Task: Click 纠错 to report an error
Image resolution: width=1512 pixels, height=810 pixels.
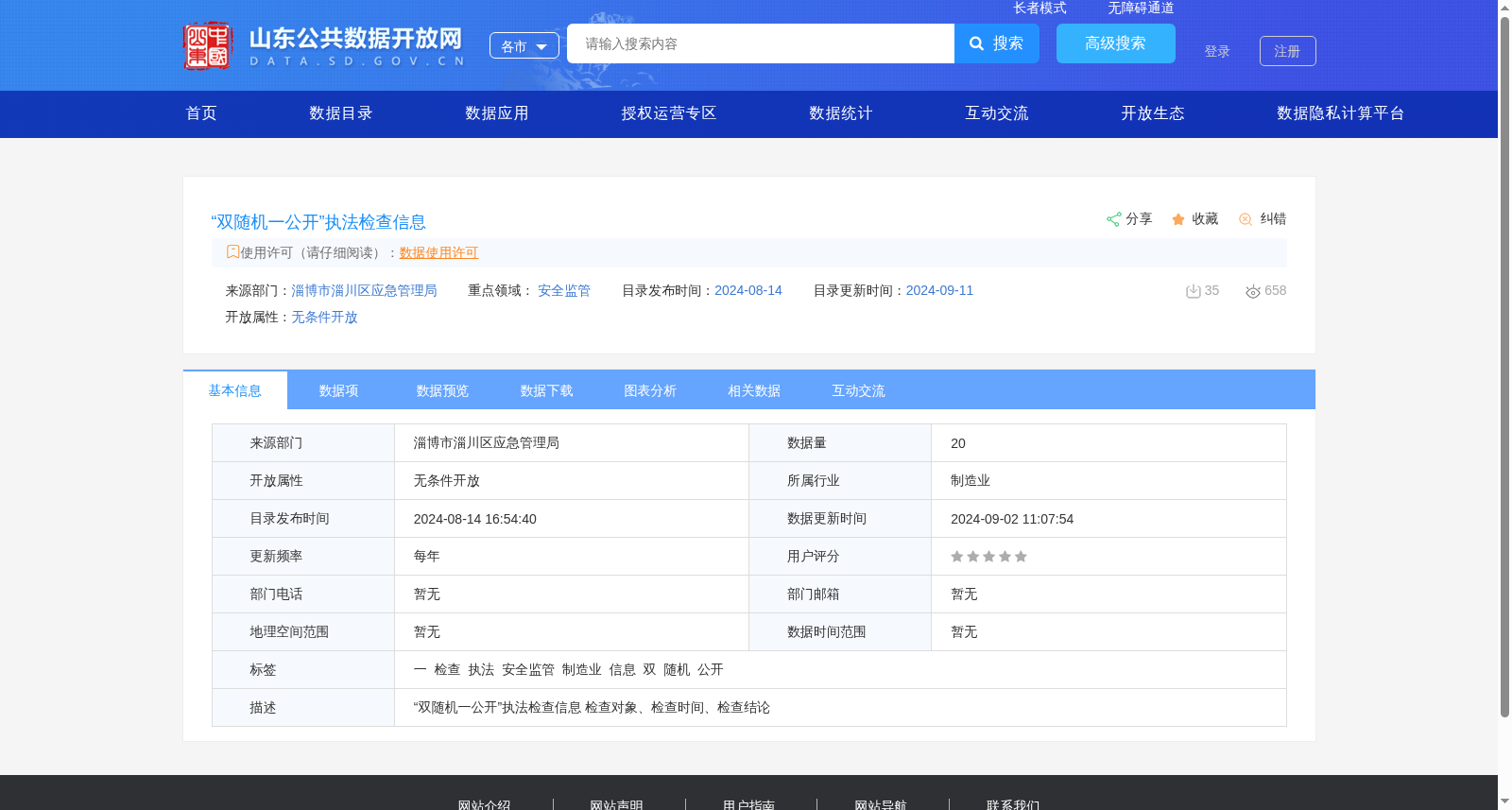Action: [1273, 219]
